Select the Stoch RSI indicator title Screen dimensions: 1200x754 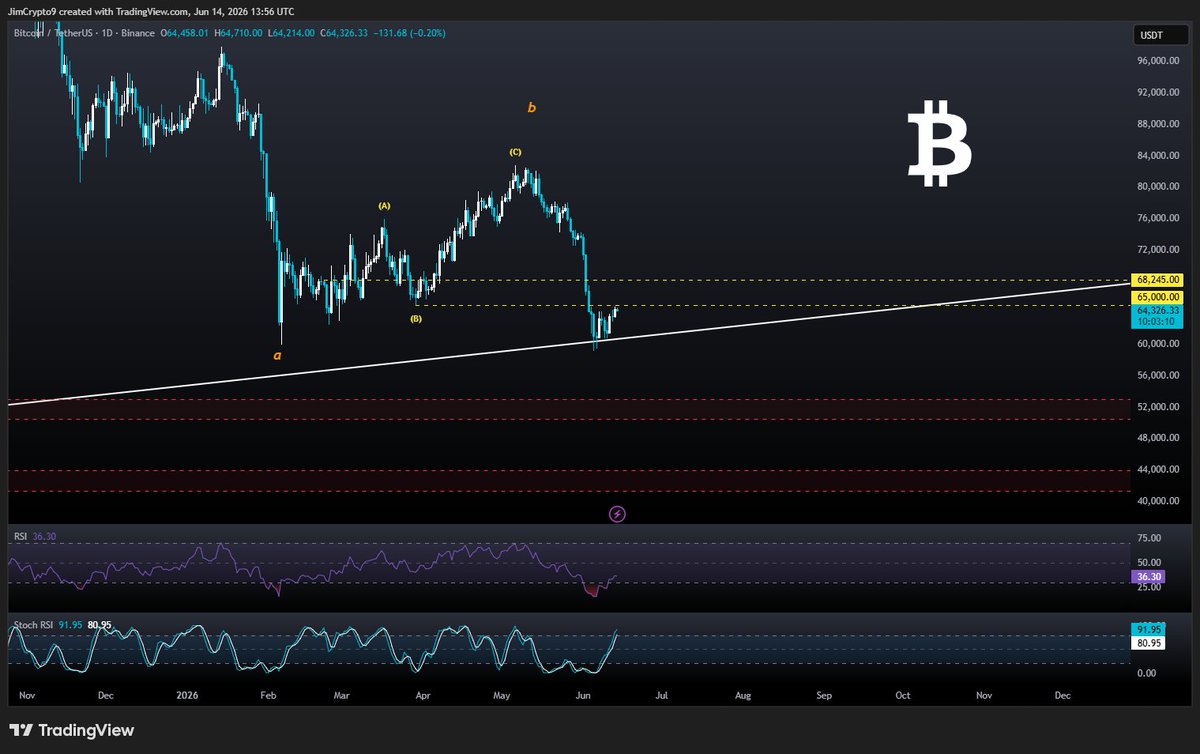[x=35, y=625]
